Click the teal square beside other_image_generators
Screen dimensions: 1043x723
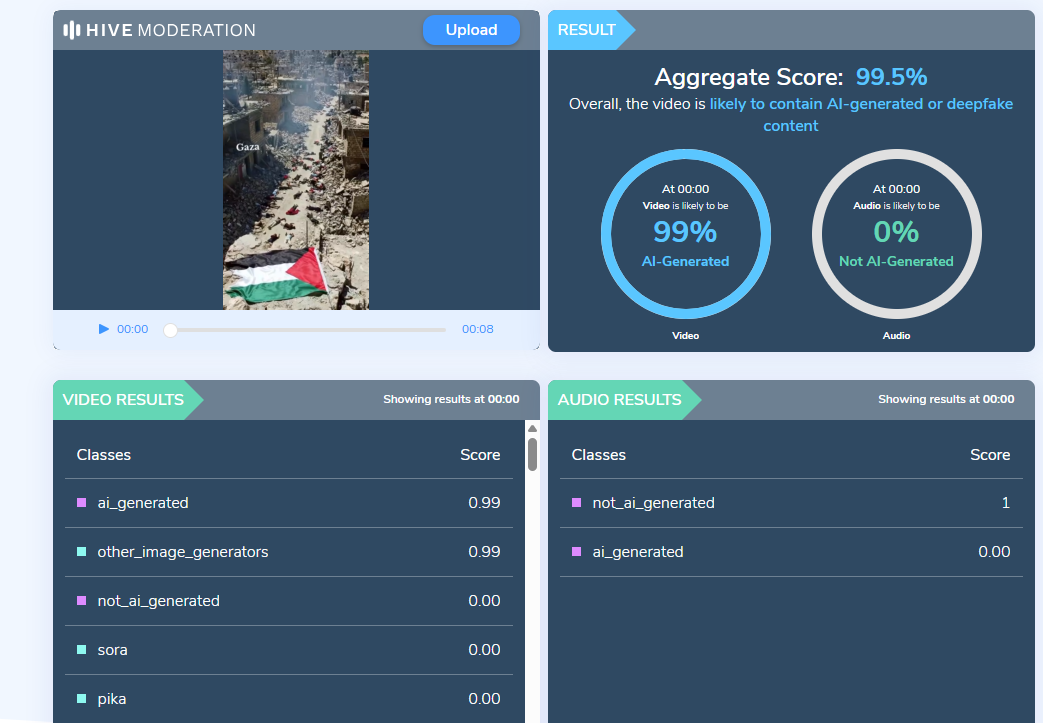pos(82,552)
